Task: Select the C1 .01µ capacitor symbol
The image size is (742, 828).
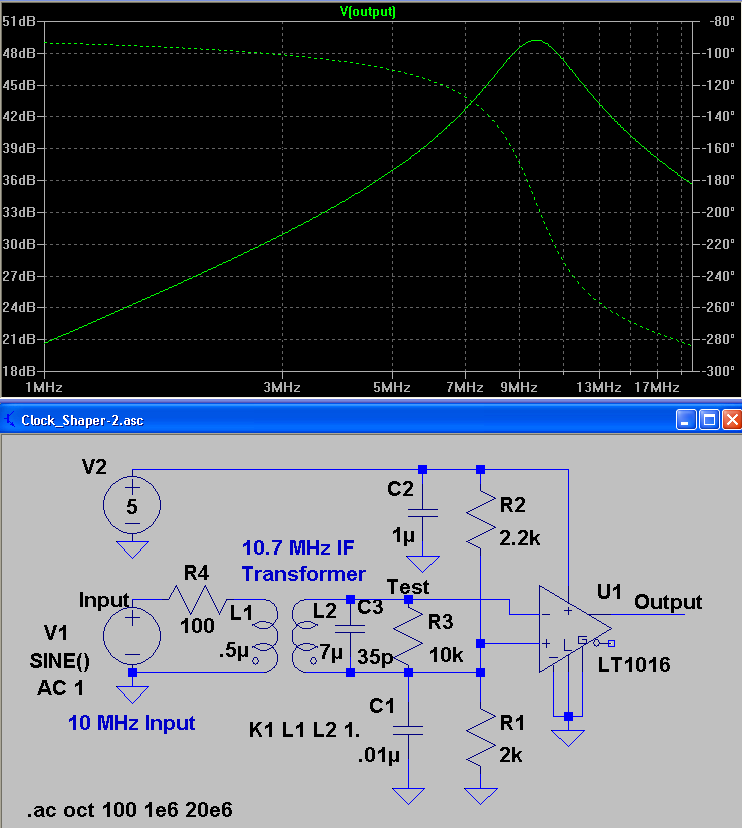Action: point(408,731)
